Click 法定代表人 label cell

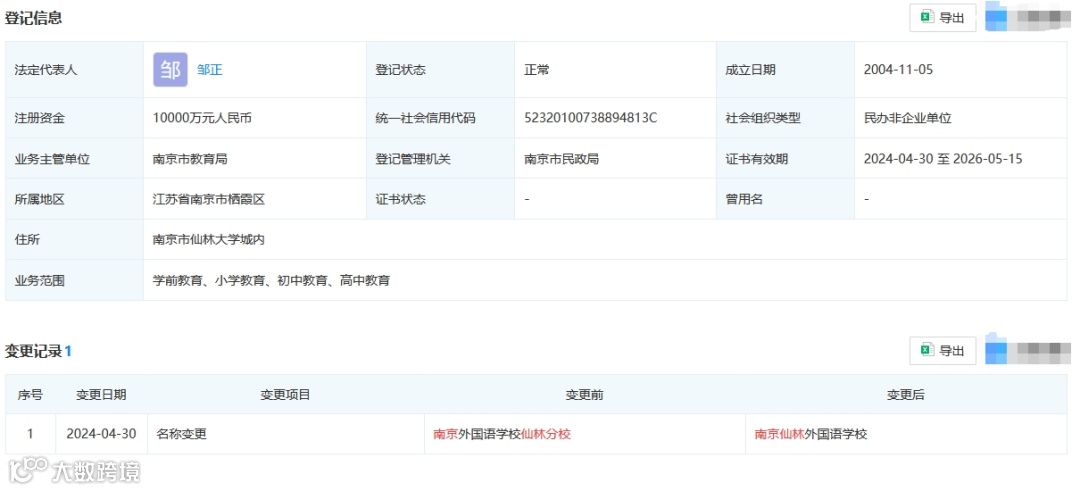click(74, 70)
